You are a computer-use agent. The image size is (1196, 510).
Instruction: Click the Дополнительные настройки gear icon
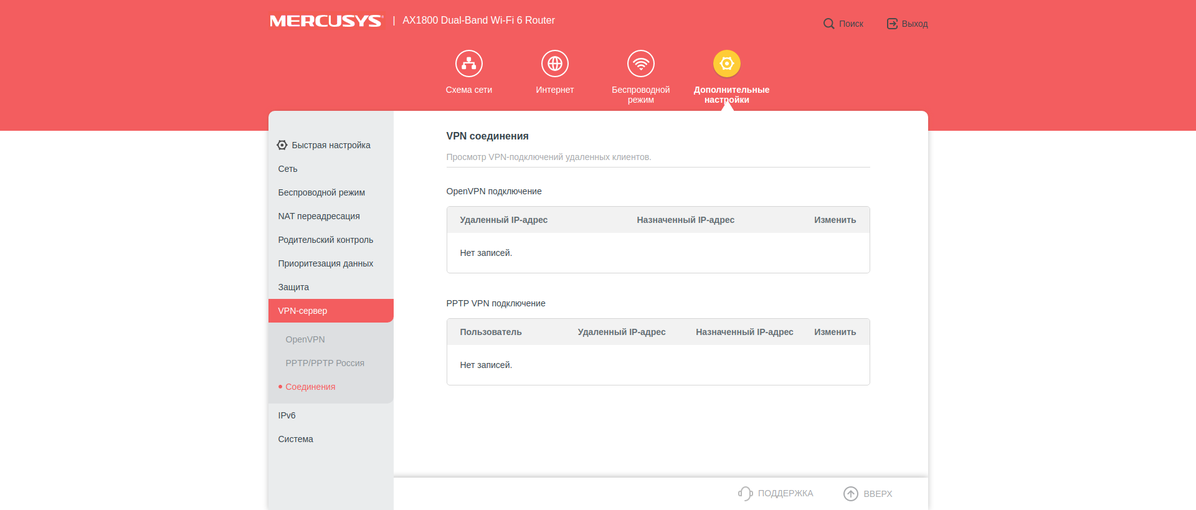point(727,64)
